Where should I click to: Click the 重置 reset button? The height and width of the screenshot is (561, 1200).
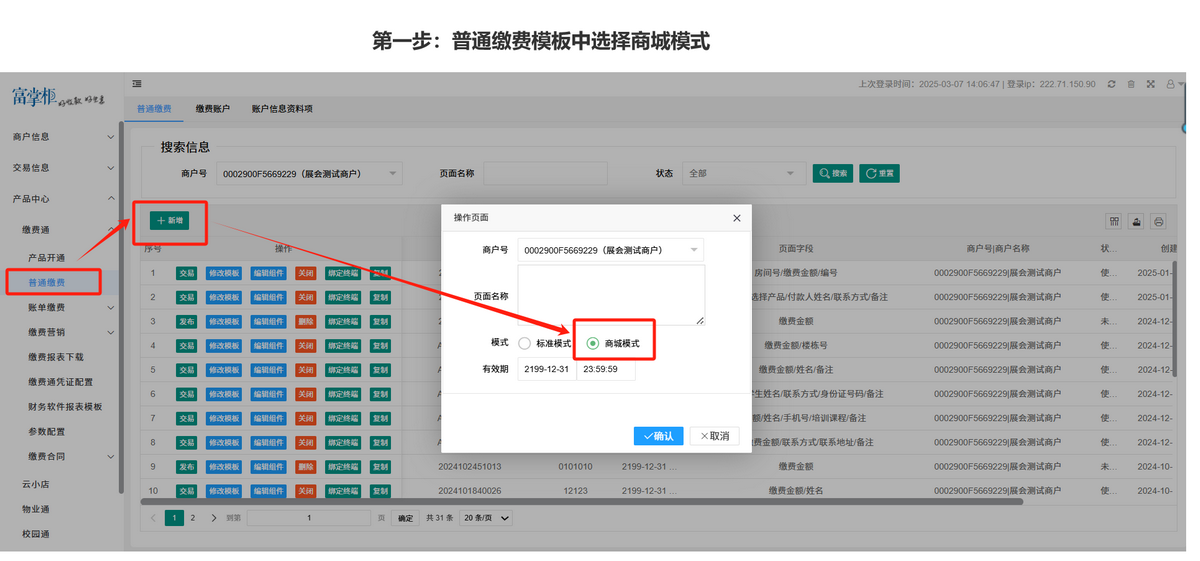pyautogui.click(x=880, y=173)
